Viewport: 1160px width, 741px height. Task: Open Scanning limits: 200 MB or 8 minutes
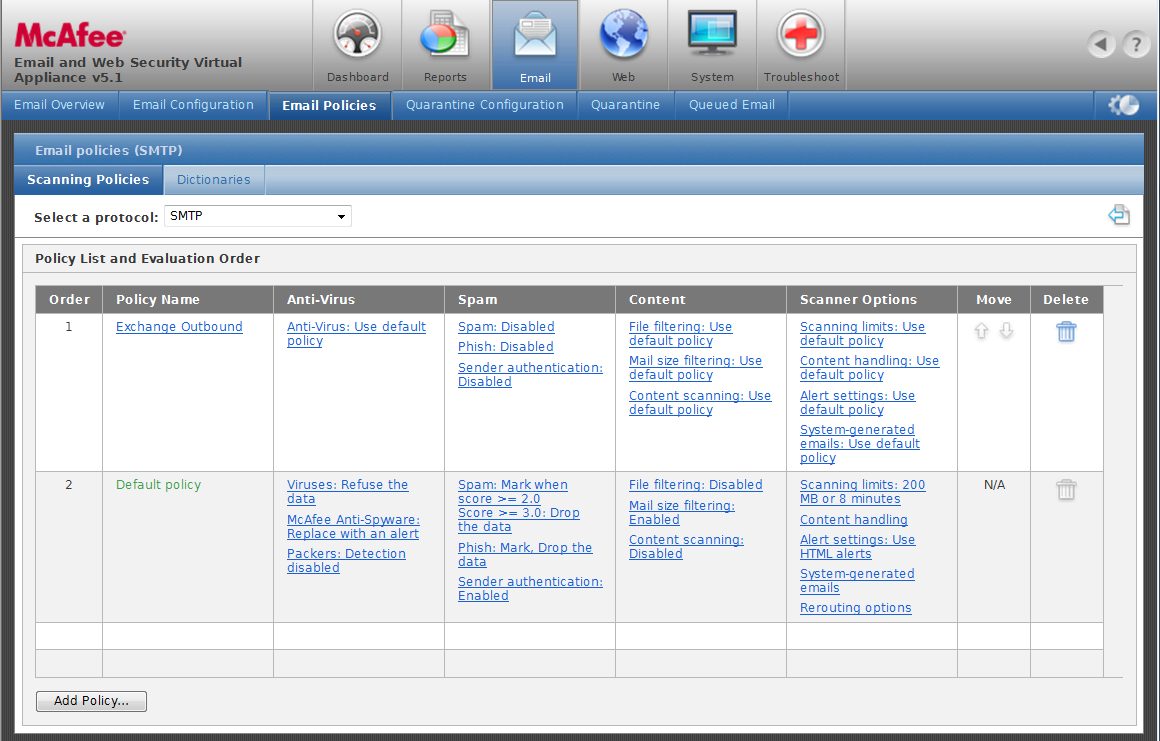point(862,492)
